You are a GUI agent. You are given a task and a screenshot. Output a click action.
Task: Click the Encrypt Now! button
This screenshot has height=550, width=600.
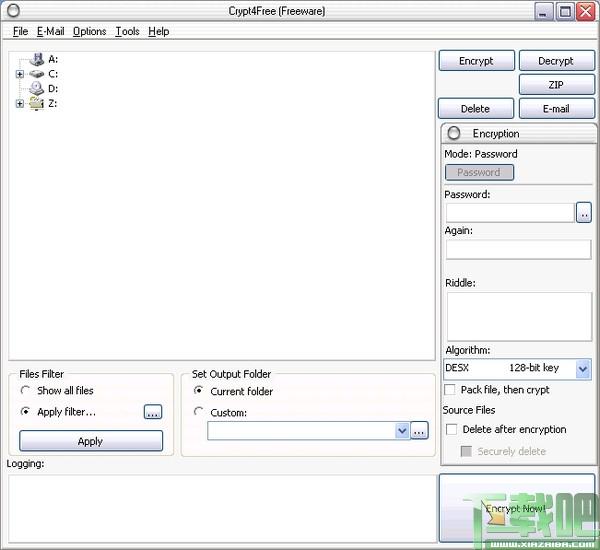pyautogui.click(x=517, y=508)
